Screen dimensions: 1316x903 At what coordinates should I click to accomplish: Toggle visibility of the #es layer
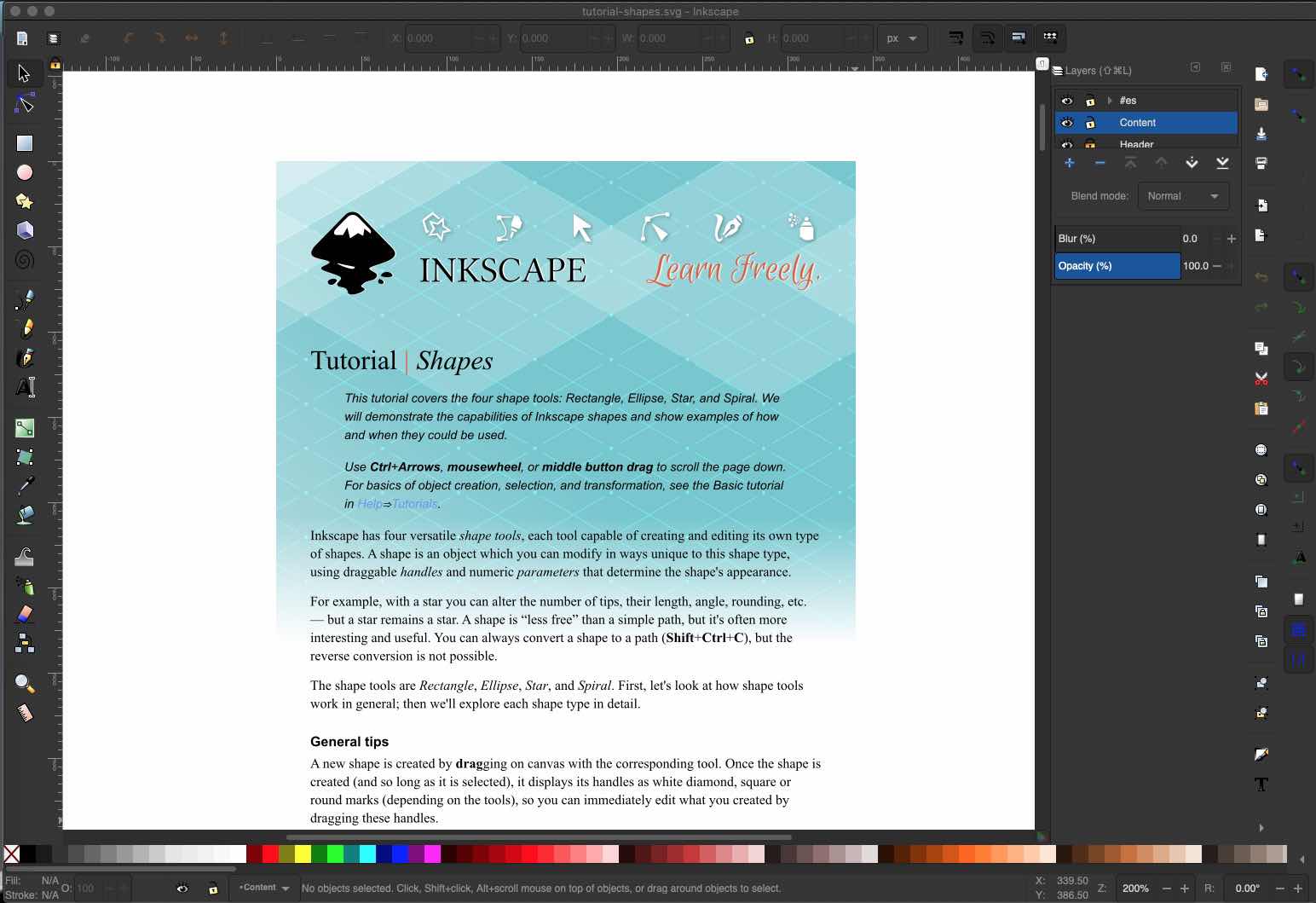click(1066, 101)
